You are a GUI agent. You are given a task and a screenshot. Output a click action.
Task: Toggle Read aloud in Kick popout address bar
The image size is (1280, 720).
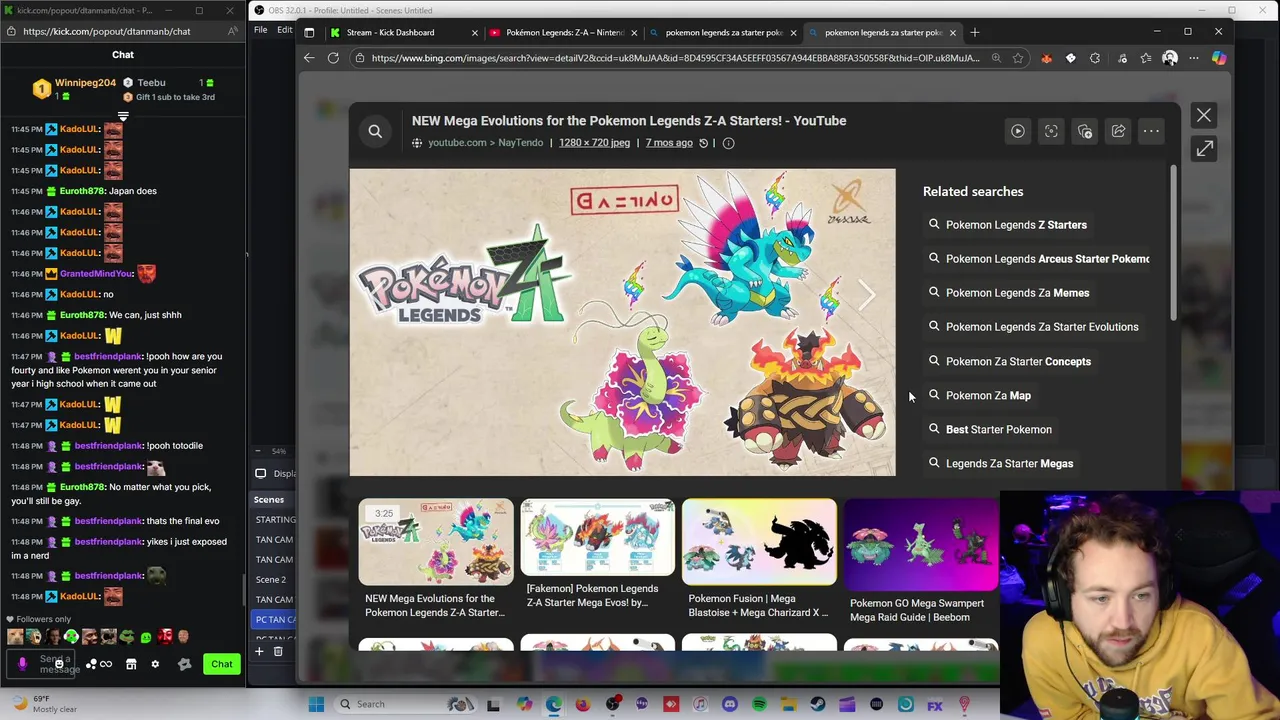(232, 31)
